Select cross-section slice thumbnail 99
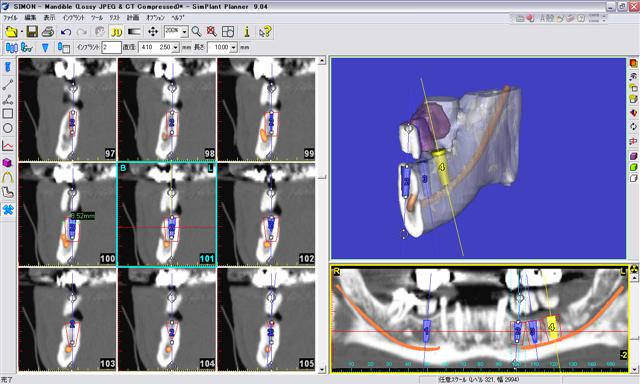Screen dimensions: 640x384 coord(267,109)
